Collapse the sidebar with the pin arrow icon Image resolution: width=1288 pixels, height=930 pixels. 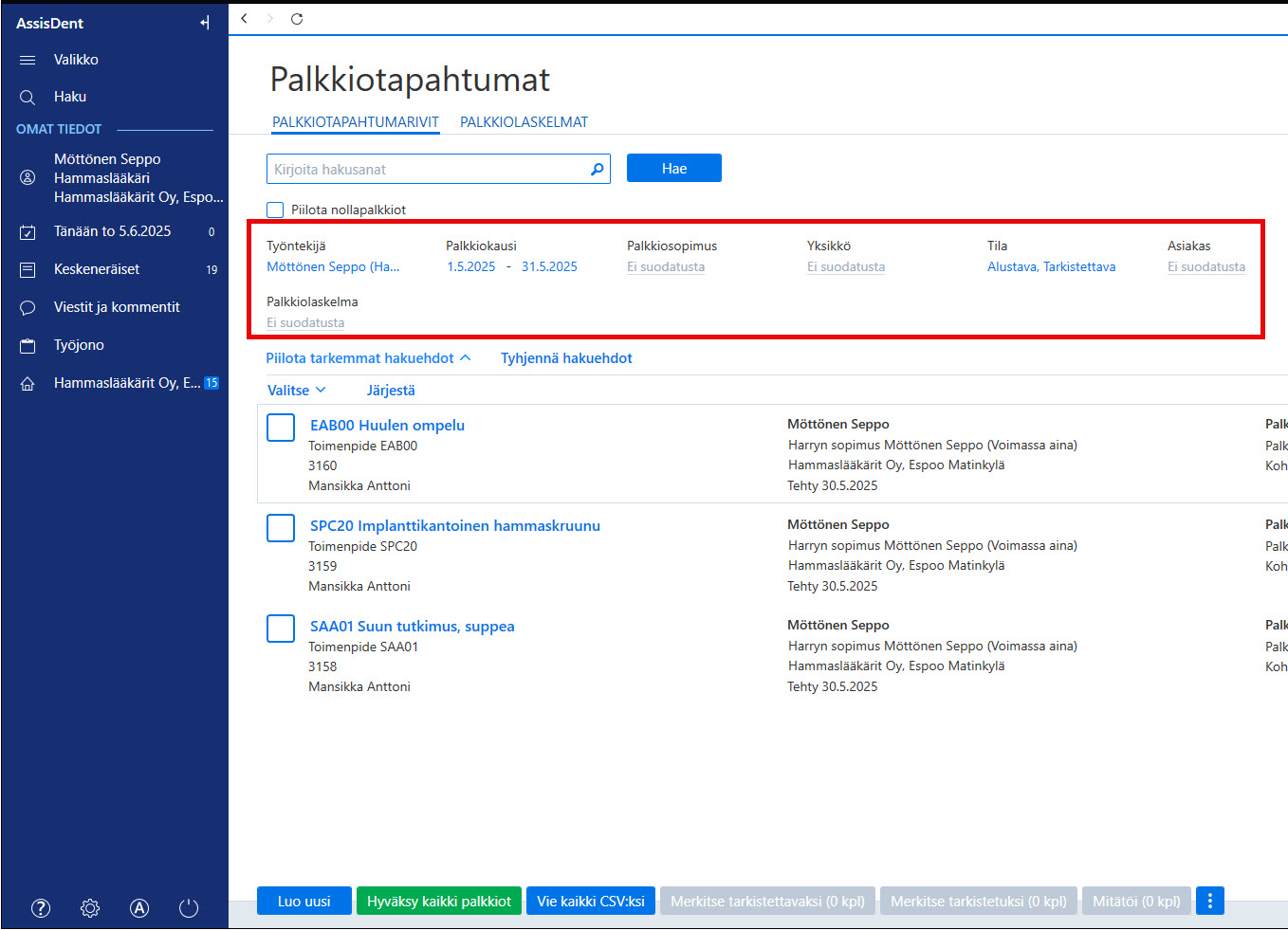[205, 23]
